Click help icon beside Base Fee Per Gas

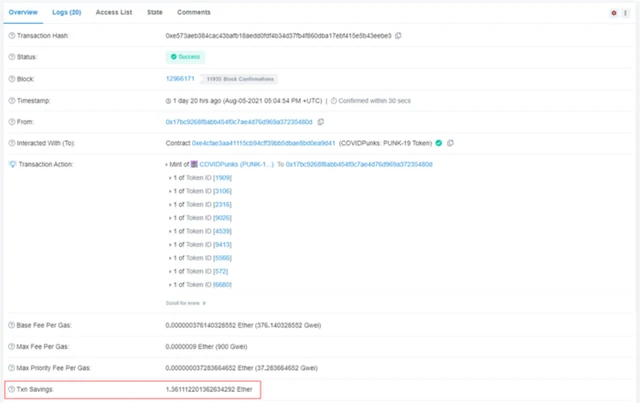pyautogui.click(x=11, y=325)
